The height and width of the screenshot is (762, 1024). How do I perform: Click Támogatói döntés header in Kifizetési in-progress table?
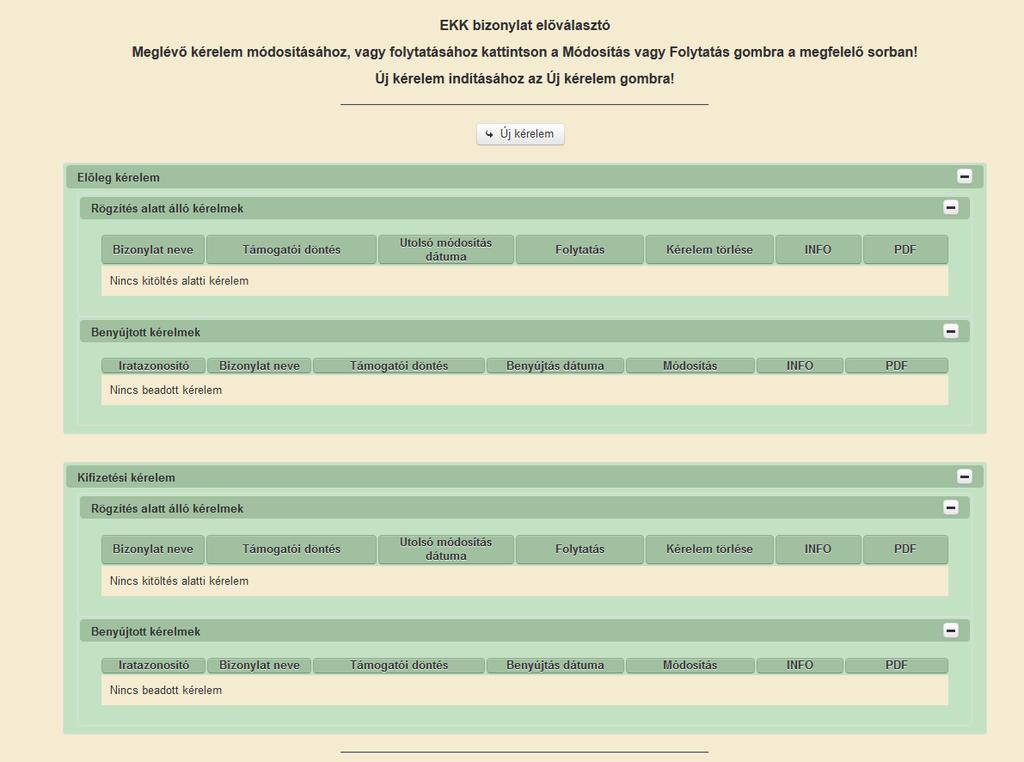[291, 549]
